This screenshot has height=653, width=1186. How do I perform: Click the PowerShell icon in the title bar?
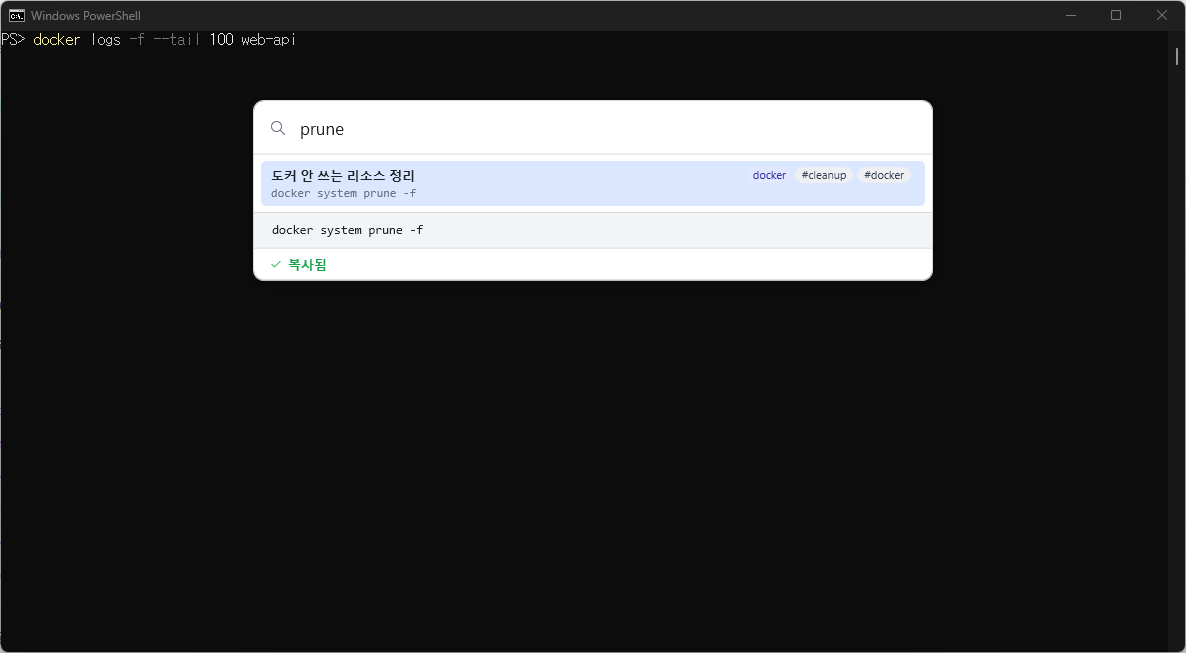[x=16, y=15]
